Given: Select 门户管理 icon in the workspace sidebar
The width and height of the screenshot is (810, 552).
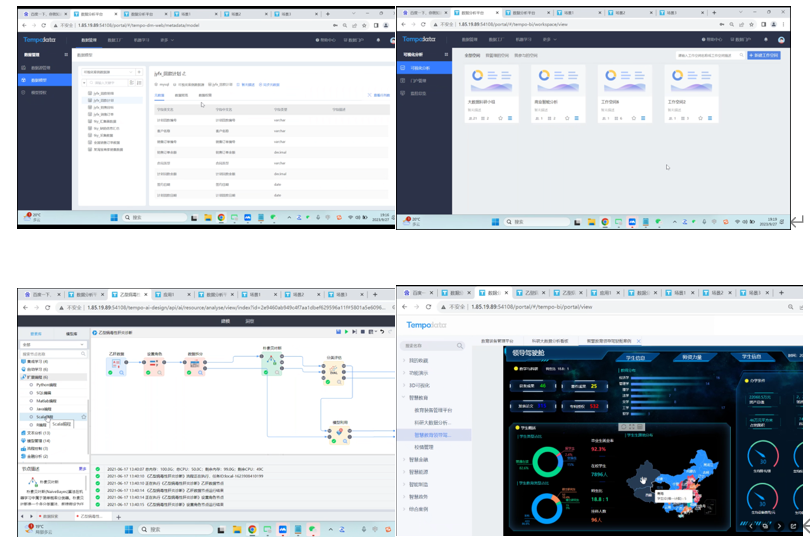Looking at the screenshot, I should 406,80.
